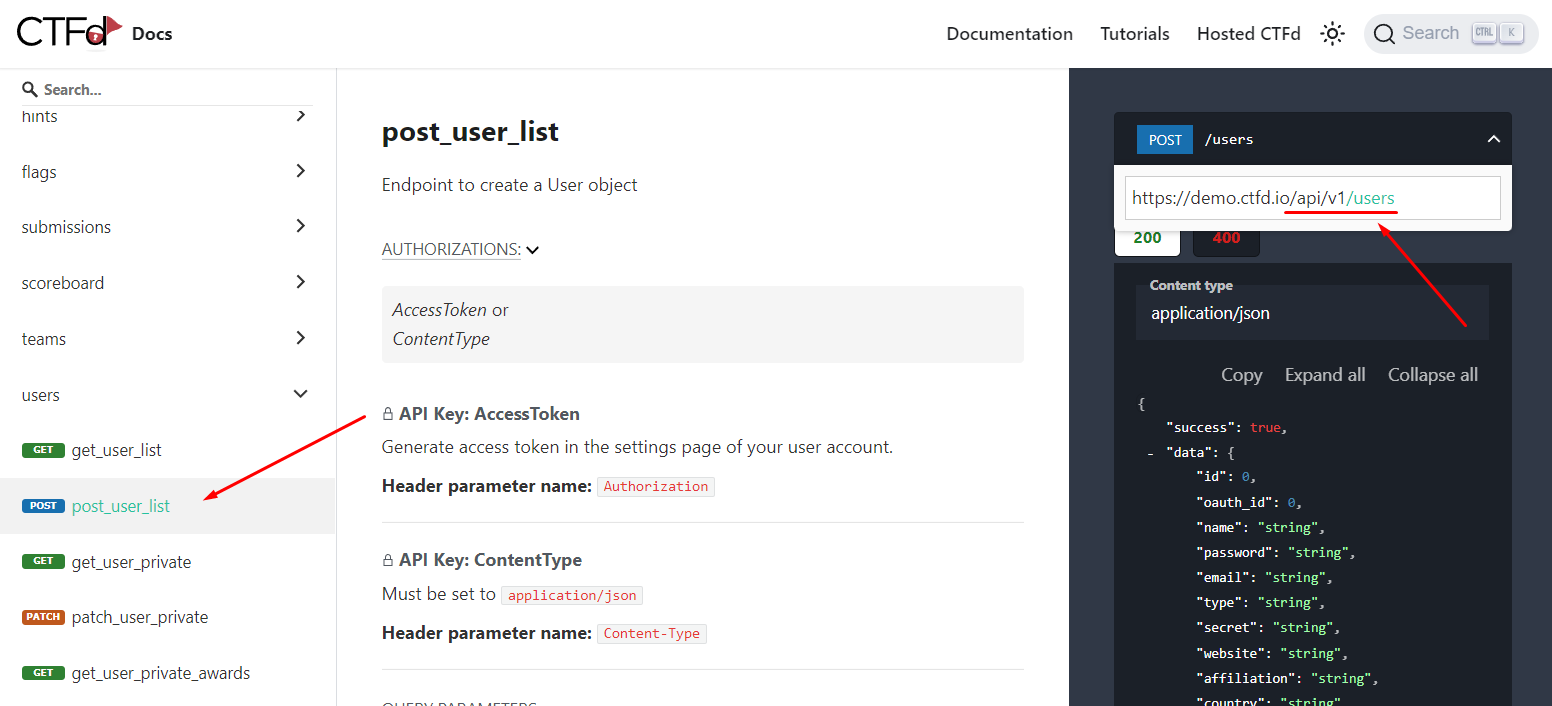1552x706 pixels.
Task: Toggle the light/dark theme sun icon
Action: coord(1332,34)
